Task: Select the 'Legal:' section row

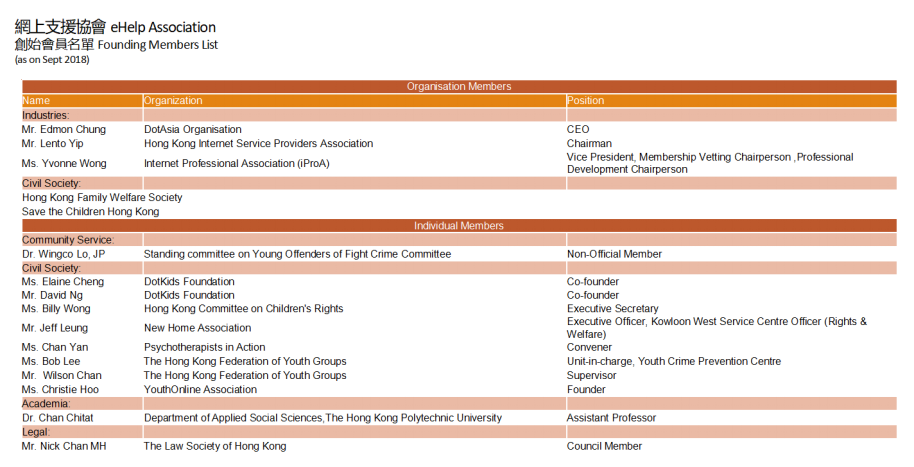Action: 459,432
